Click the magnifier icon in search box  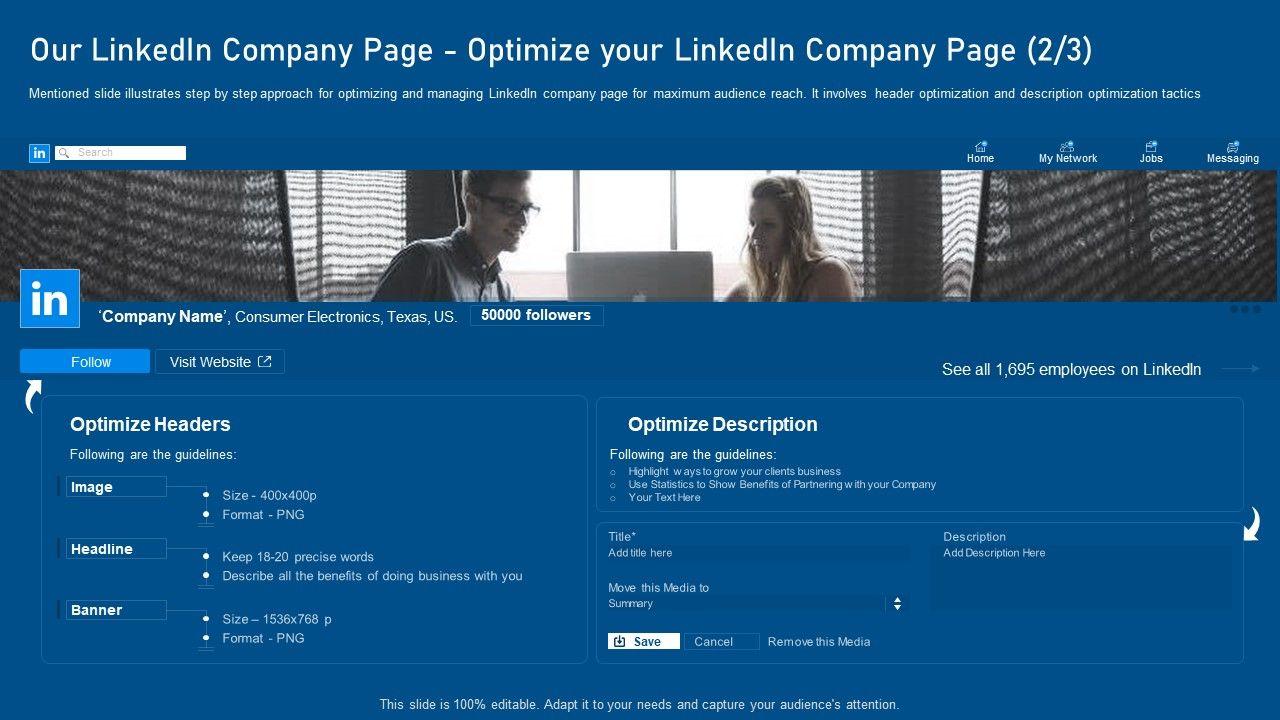coord(64,153)
